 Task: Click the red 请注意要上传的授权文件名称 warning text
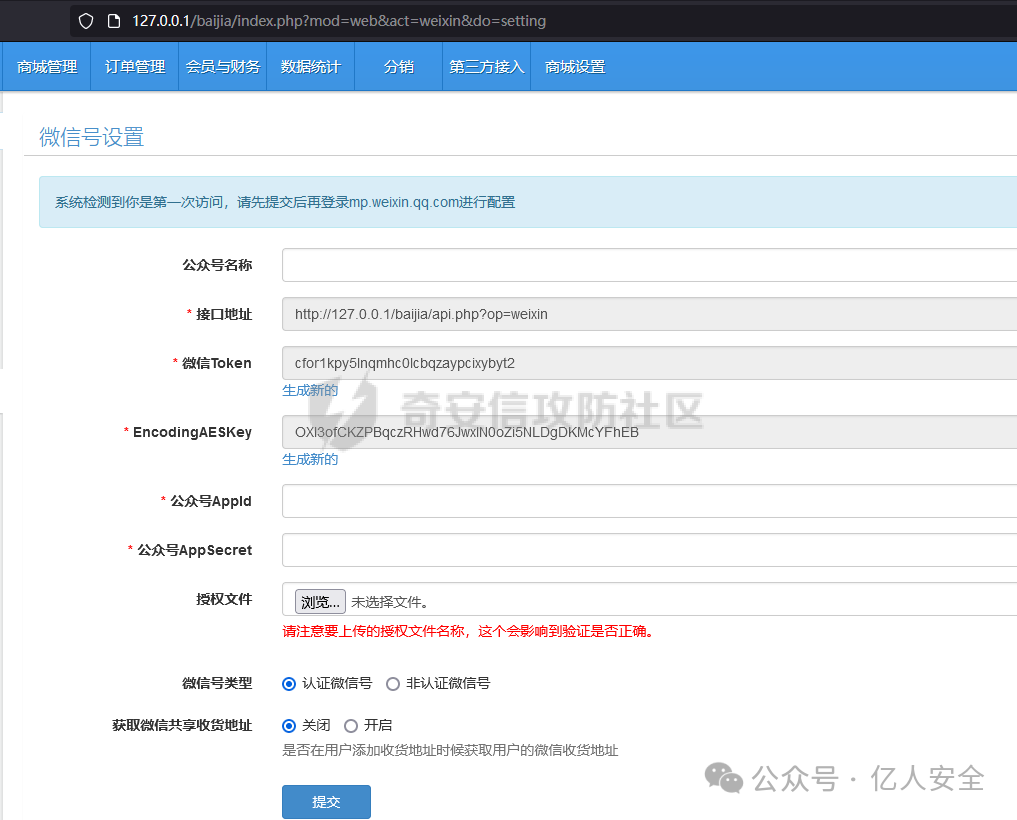pyautogui.click(x=468, y=631)
